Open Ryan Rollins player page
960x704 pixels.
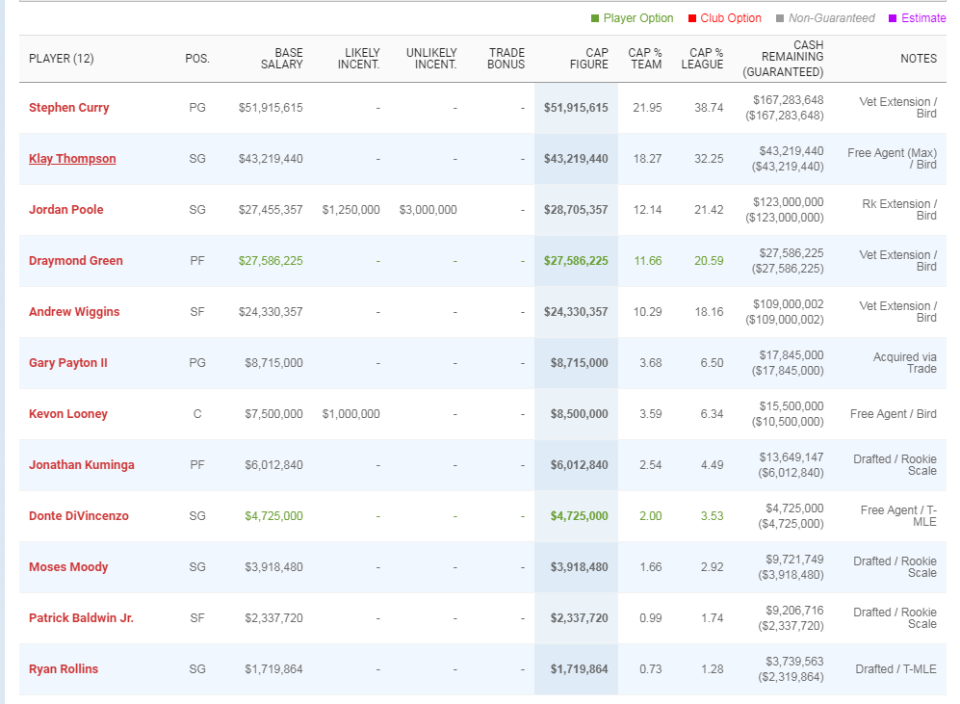click(x=64, y=669)
